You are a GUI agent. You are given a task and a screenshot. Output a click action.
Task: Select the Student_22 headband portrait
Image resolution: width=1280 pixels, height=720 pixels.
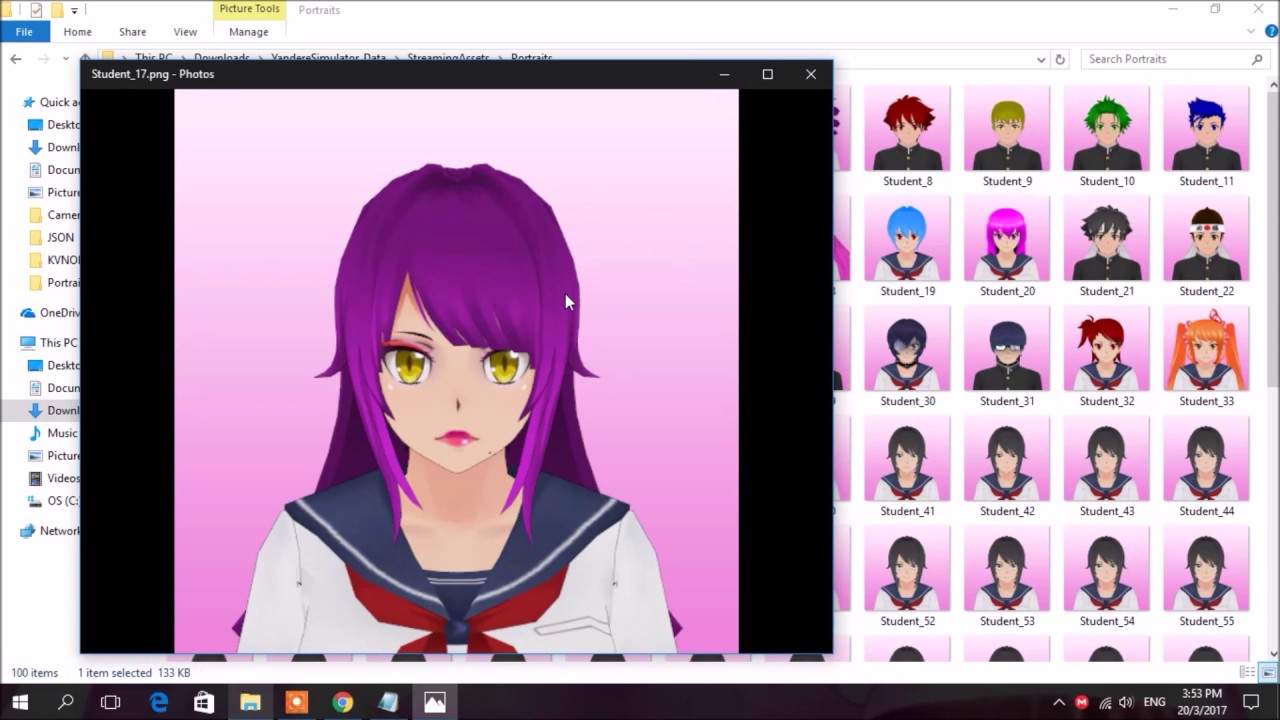pos(1206,239)
